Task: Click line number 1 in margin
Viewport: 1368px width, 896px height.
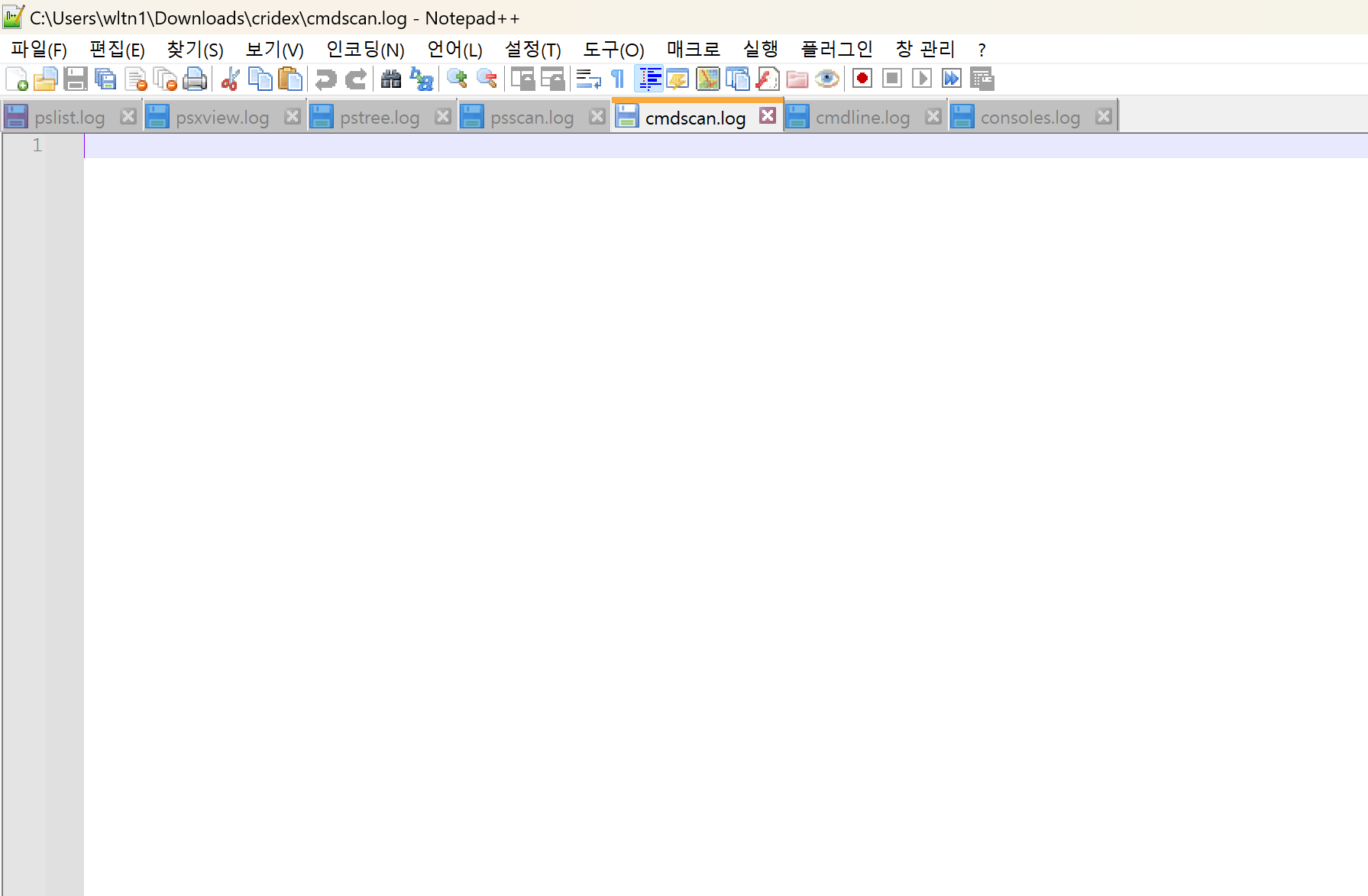Action: (x=37, y=145)
